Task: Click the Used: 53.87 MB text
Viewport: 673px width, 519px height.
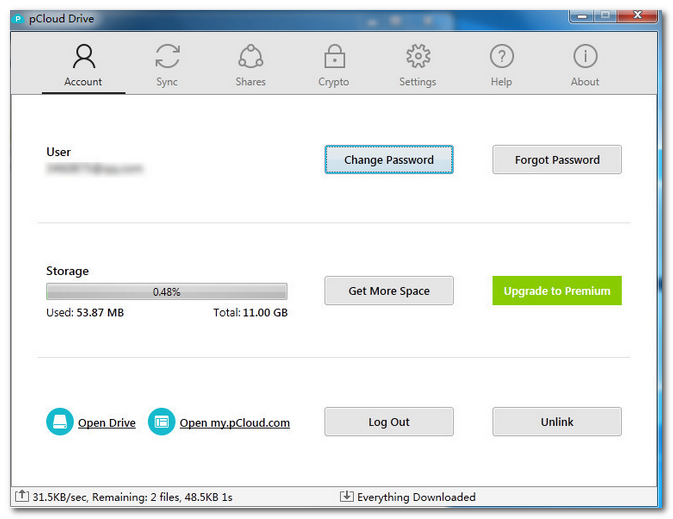Action: point(85,313)
